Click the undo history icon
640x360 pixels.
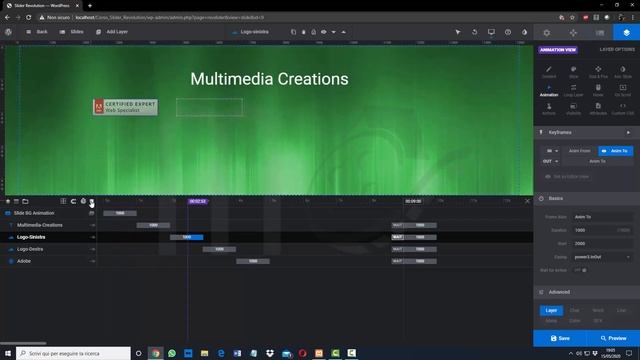[x=475, y=32]
